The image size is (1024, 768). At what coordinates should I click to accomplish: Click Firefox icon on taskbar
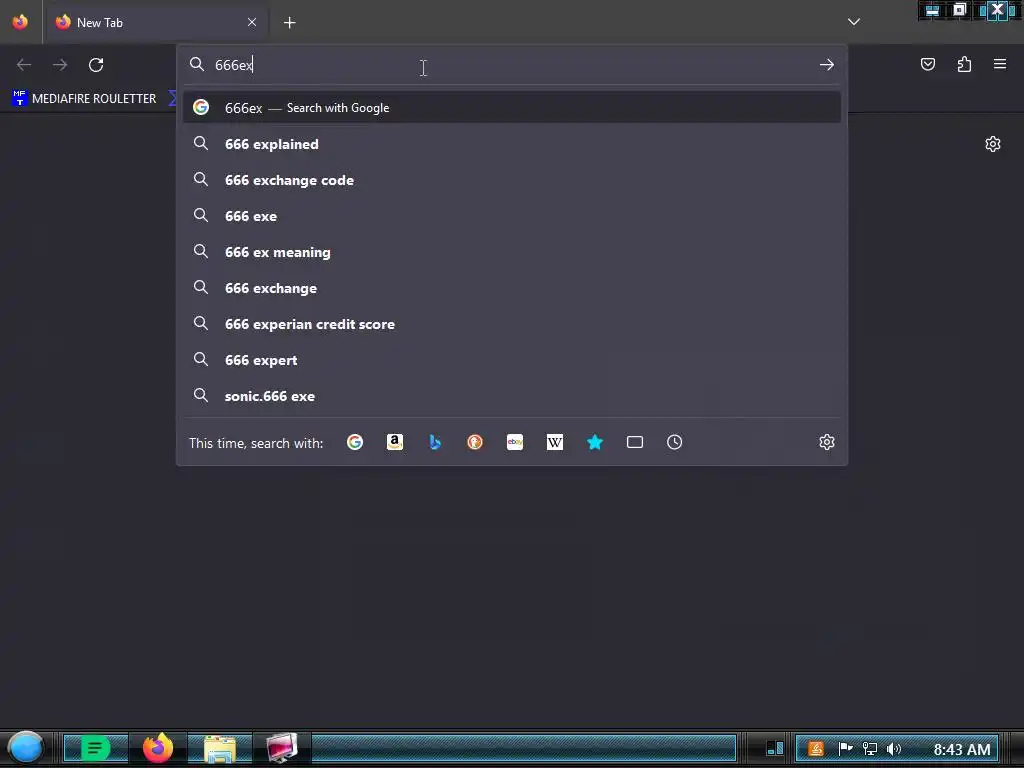pos(157,748)
